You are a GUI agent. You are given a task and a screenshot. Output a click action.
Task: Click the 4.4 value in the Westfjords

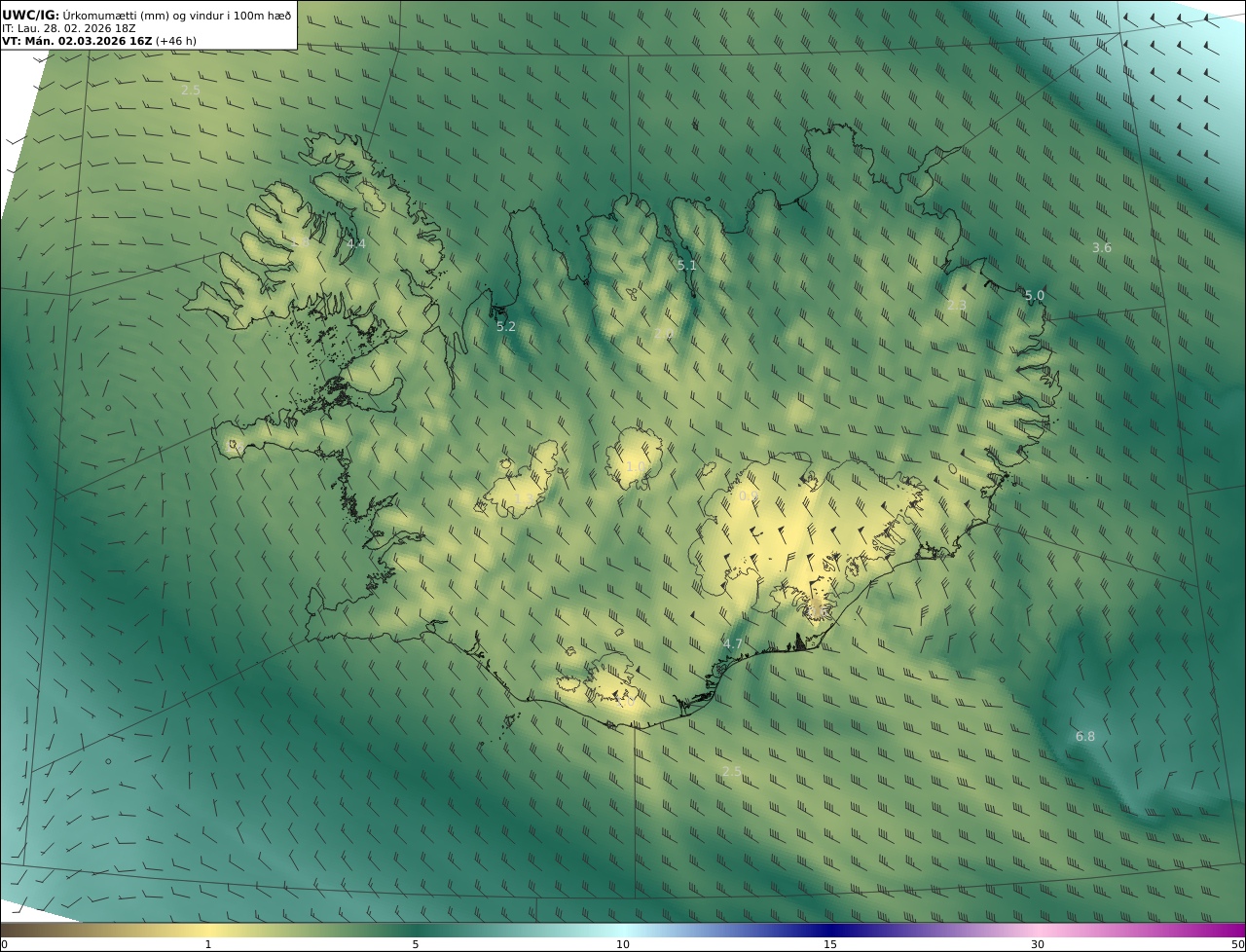356,243
